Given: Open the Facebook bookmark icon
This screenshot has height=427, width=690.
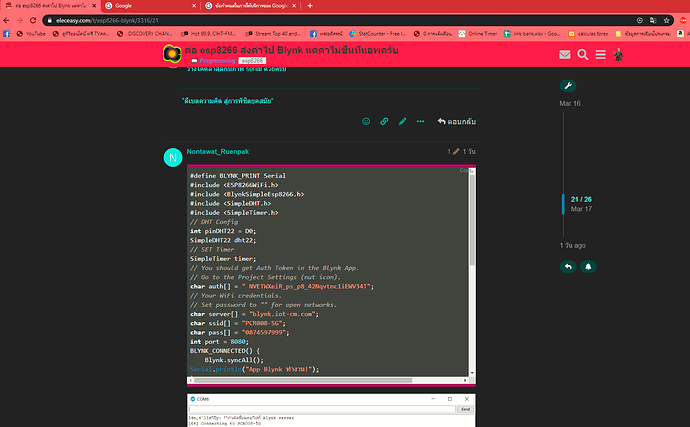Looking at the screenshot, I should tap(6, 33).
